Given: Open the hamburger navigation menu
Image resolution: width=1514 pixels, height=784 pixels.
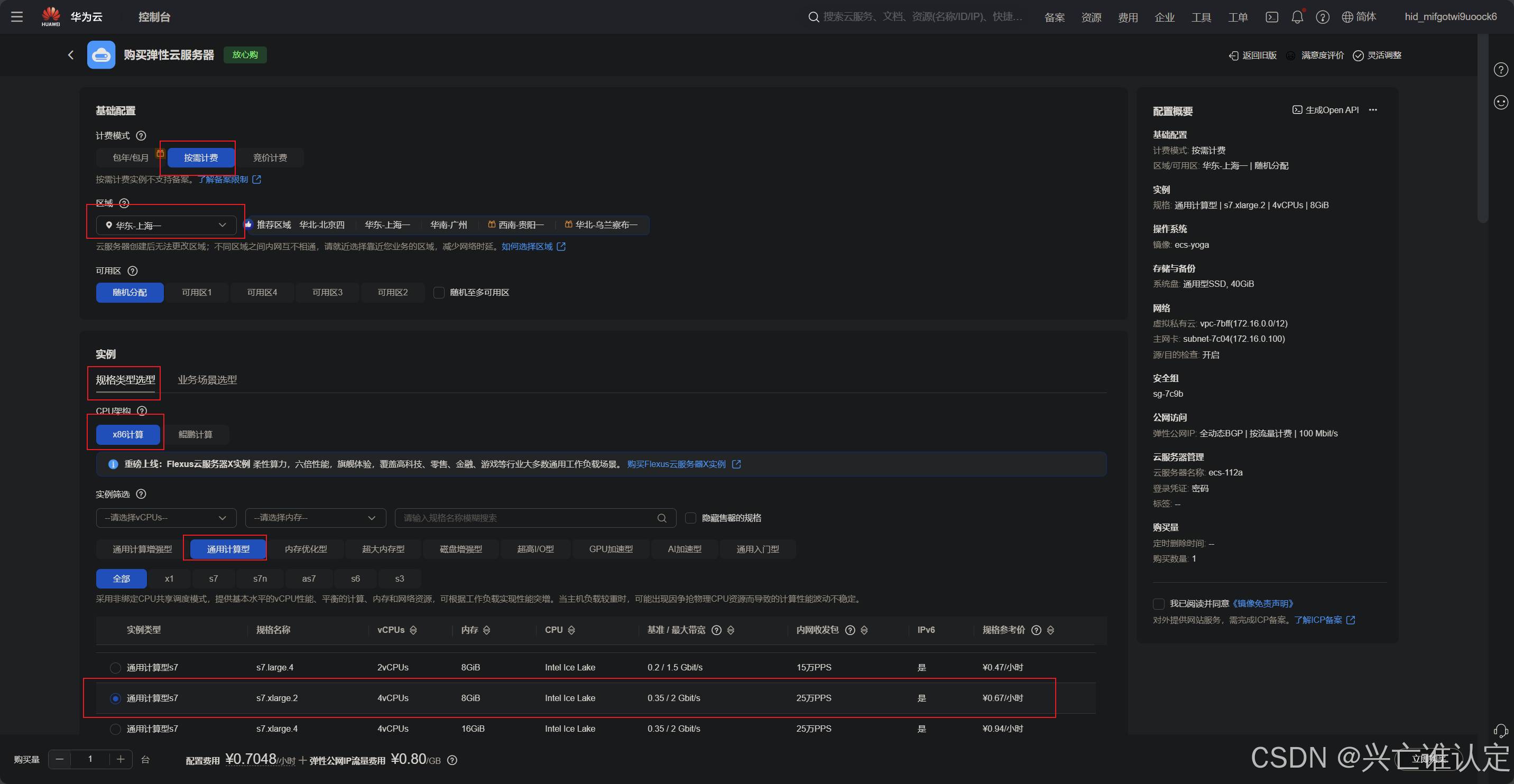Looking at the screenshot, I should click(x=17, y=17).
